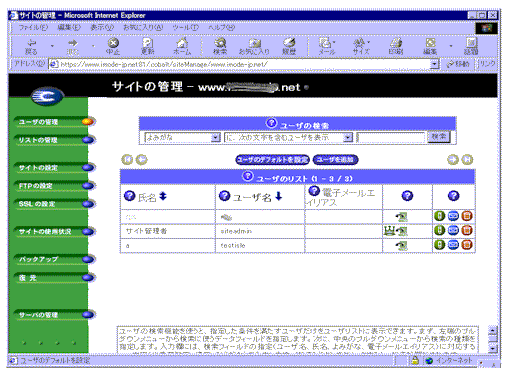Sort list by 氏名 using its arrows
Image resolution: width=517 pixels, height=374 pixels.
tap(163, 196)
